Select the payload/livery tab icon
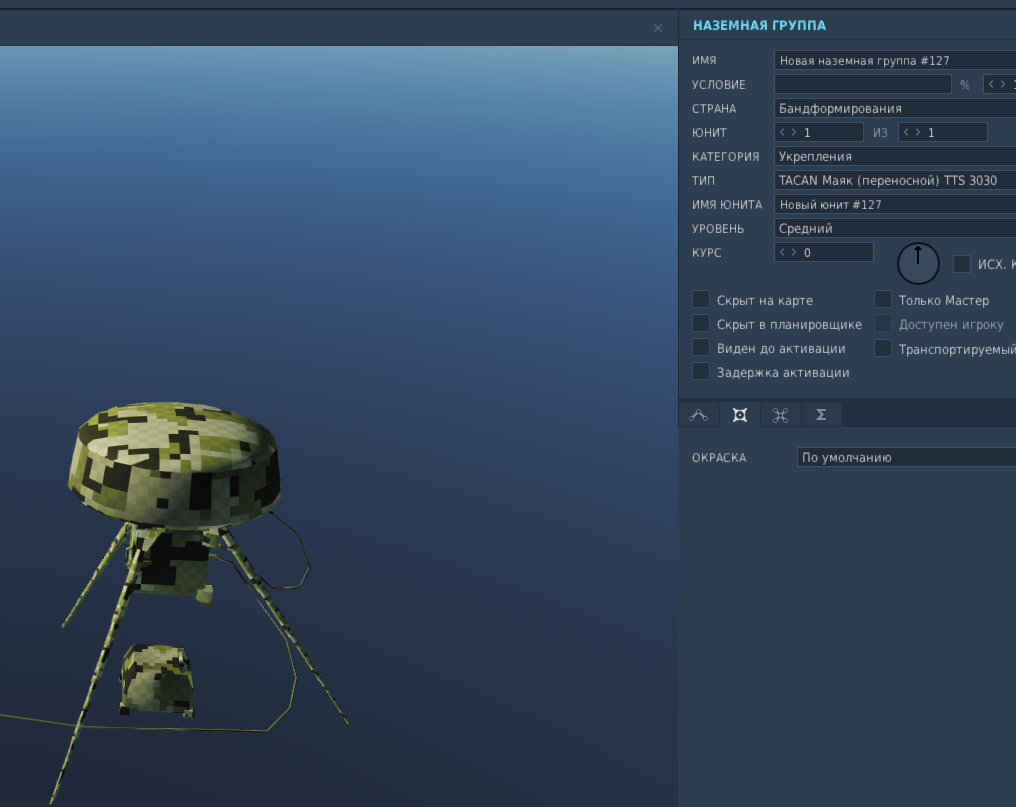 739,415
